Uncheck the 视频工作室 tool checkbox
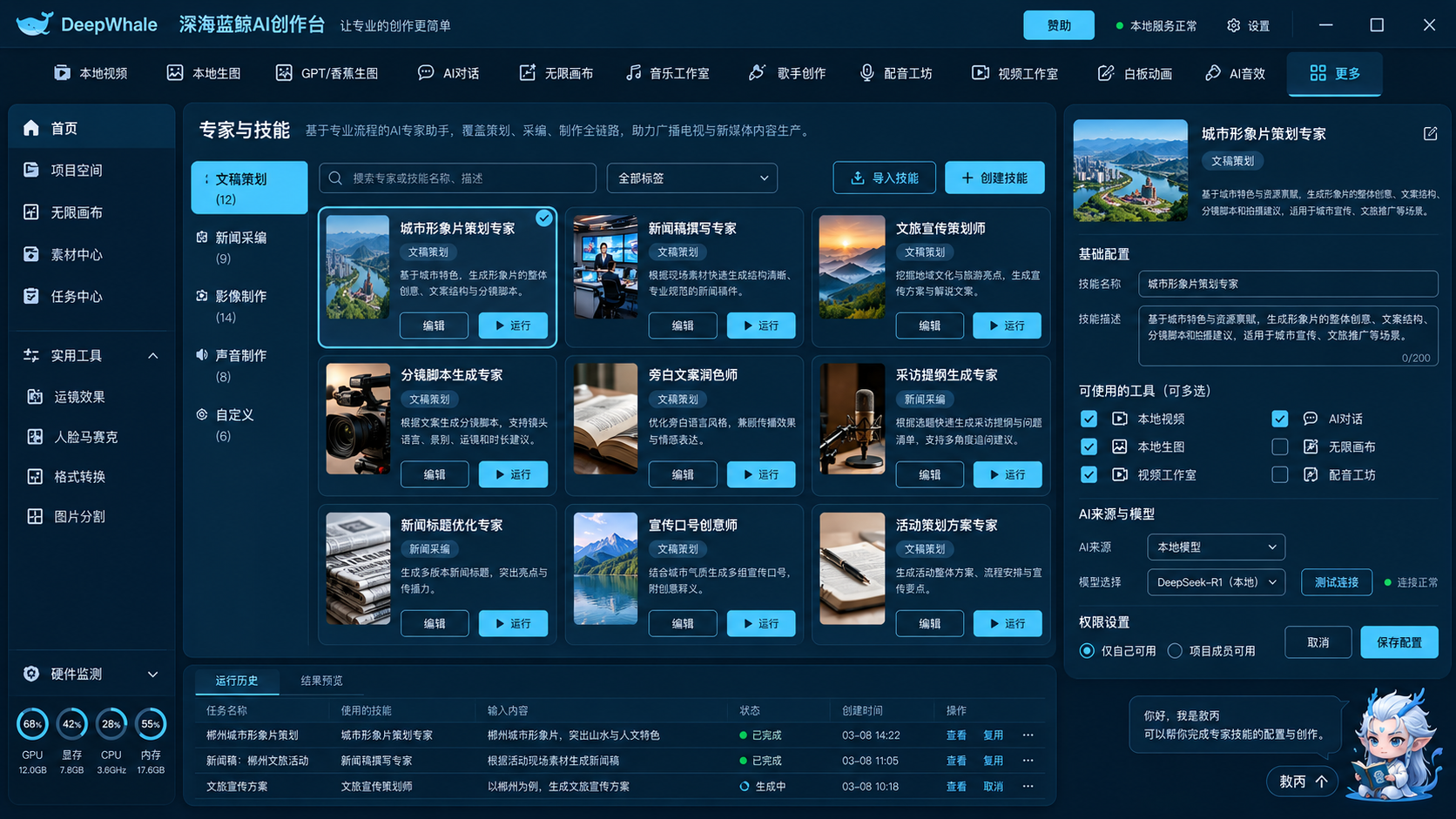1456x819 pixels. coord(1089,475)
